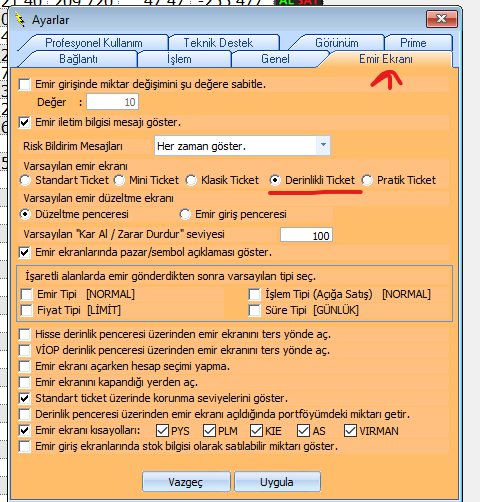Choose Emir giriş penceresi option
Image resolution: width=480 pixels, height=502 pixels.
185,214
